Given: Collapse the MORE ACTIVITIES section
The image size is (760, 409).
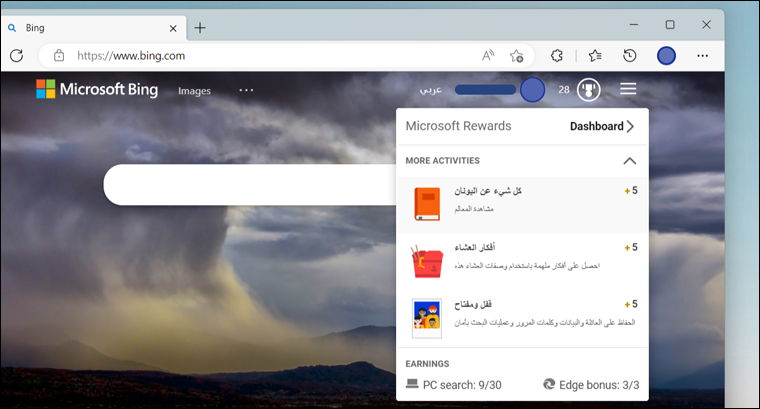Looking at the screenshot, I should coord(629,161).
